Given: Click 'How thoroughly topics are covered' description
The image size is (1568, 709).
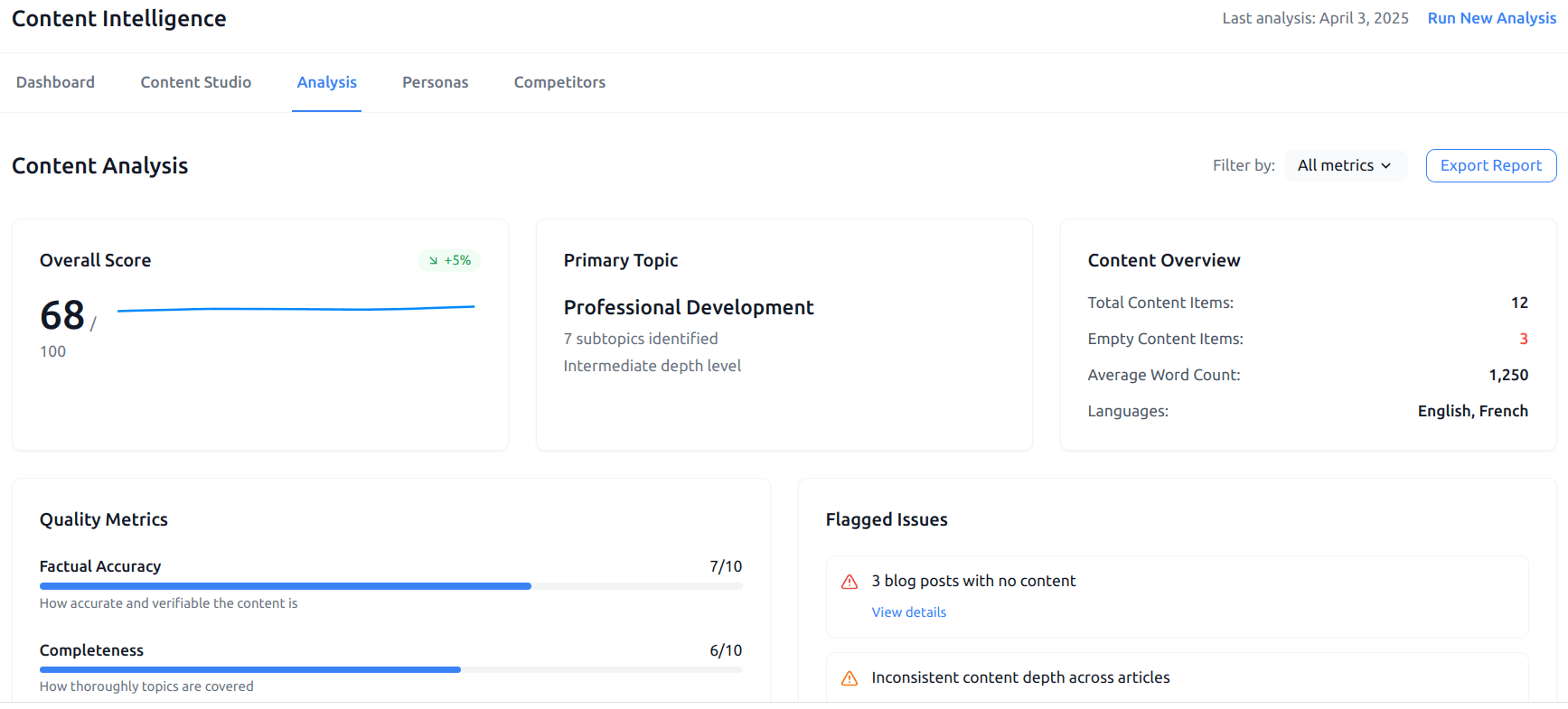Looking at the screenshot, I should coord(146,686).
